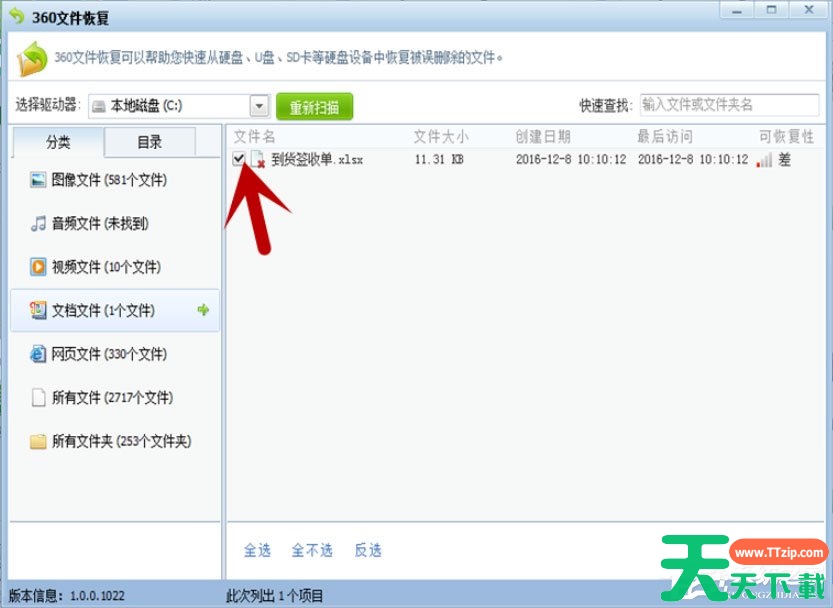The width and height of the screenshot is (833, 608).
Task: Click the all files page icon
Action: point(38,398)
